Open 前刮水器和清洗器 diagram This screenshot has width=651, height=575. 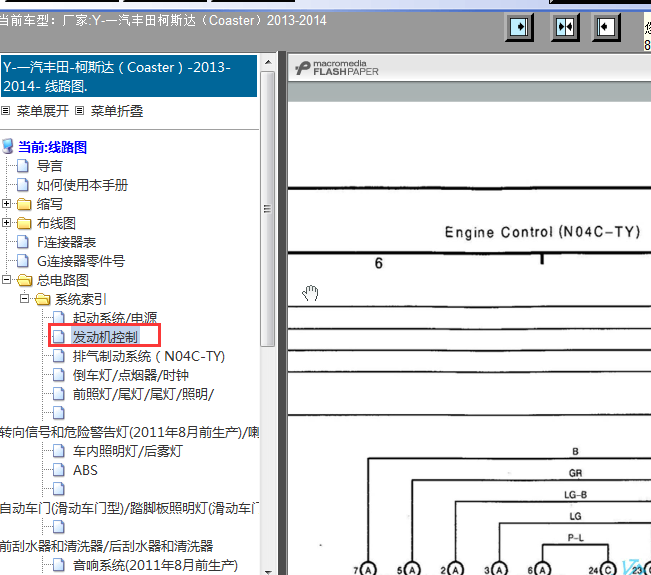tap(106, 546)
